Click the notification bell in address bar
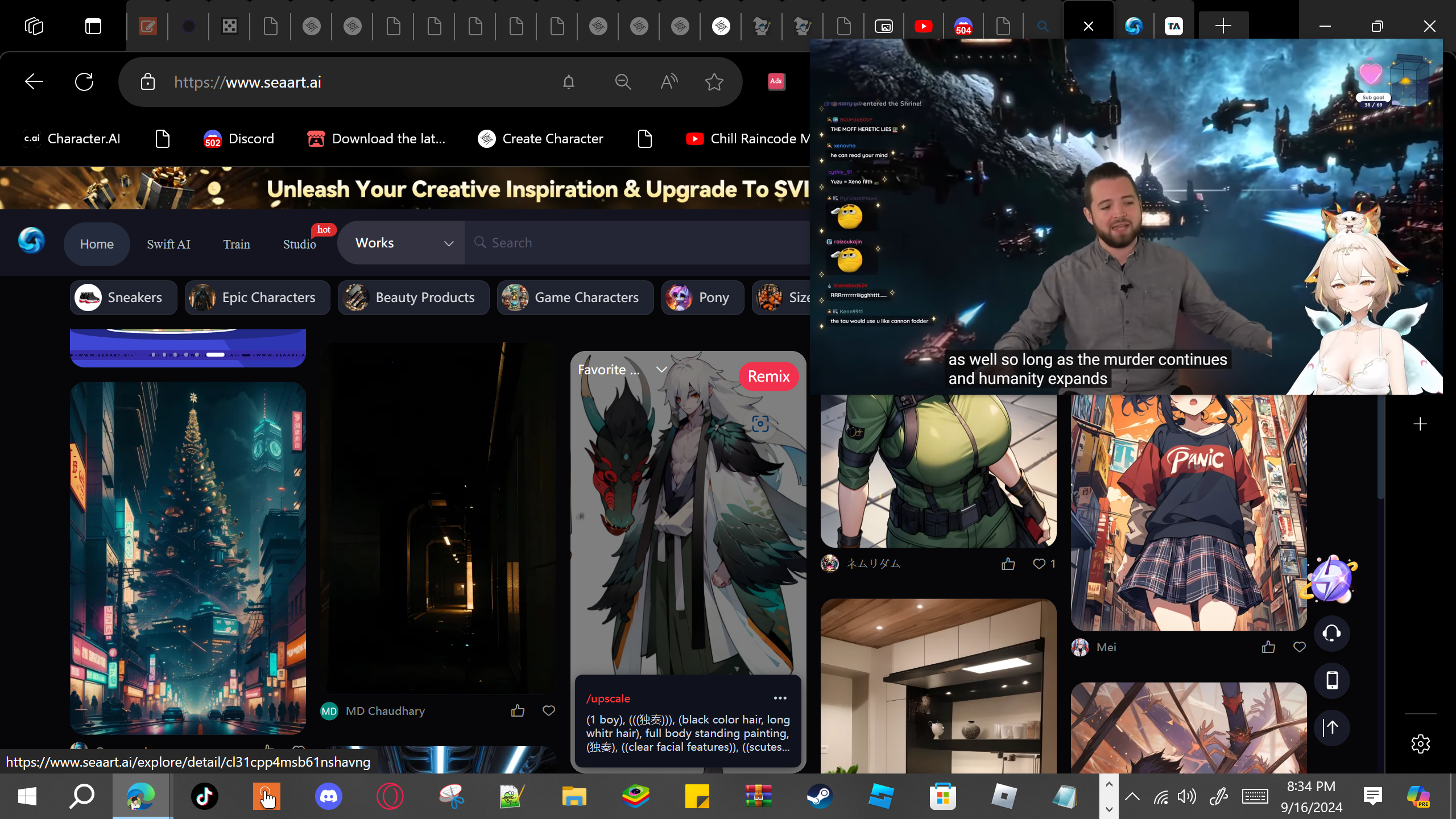Viewport: 1456px width, 819px height. [x=569, y=82]
